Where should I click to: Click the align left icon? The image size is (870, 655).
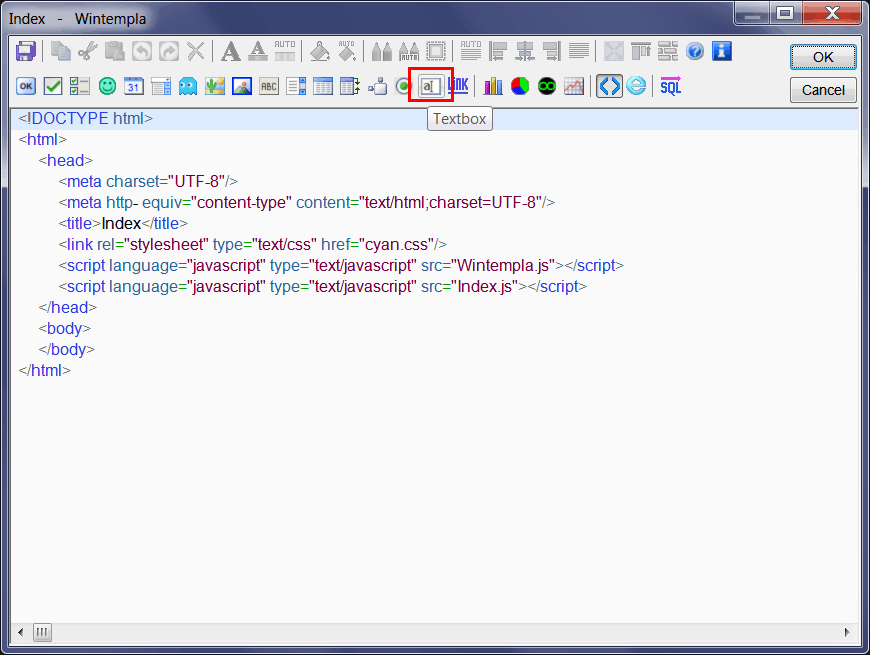498,52
